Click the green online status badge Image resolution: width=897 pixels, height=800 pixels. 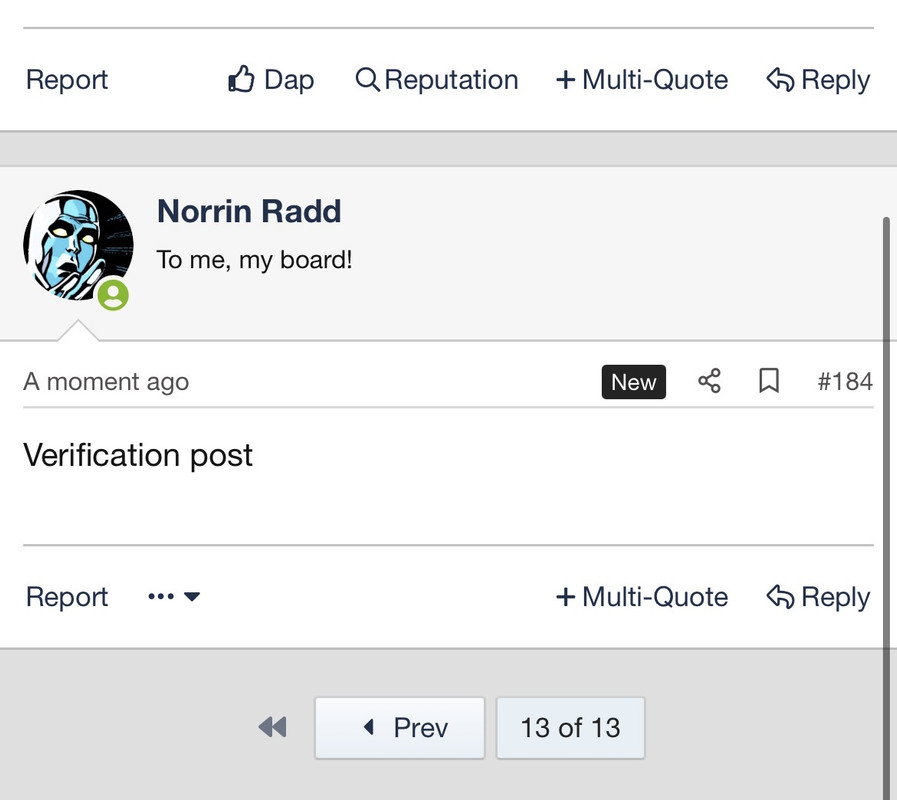(x=113, y=294)
